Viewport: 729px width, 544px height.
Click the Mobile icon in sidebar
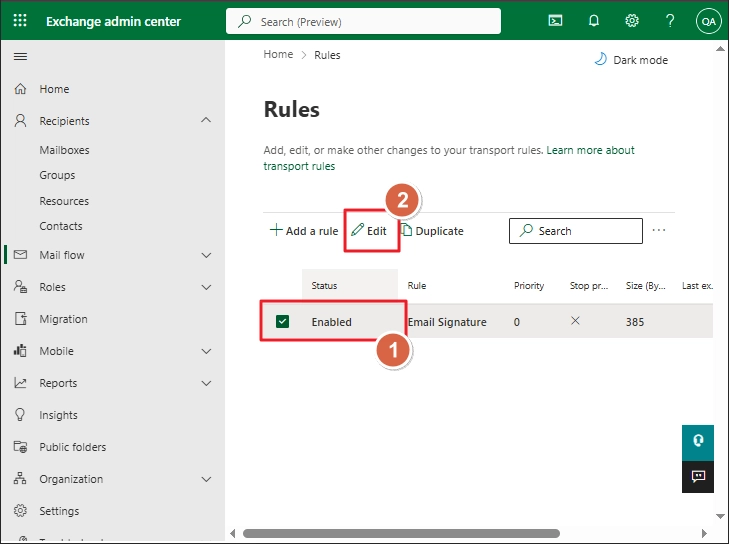pos(20,351)
